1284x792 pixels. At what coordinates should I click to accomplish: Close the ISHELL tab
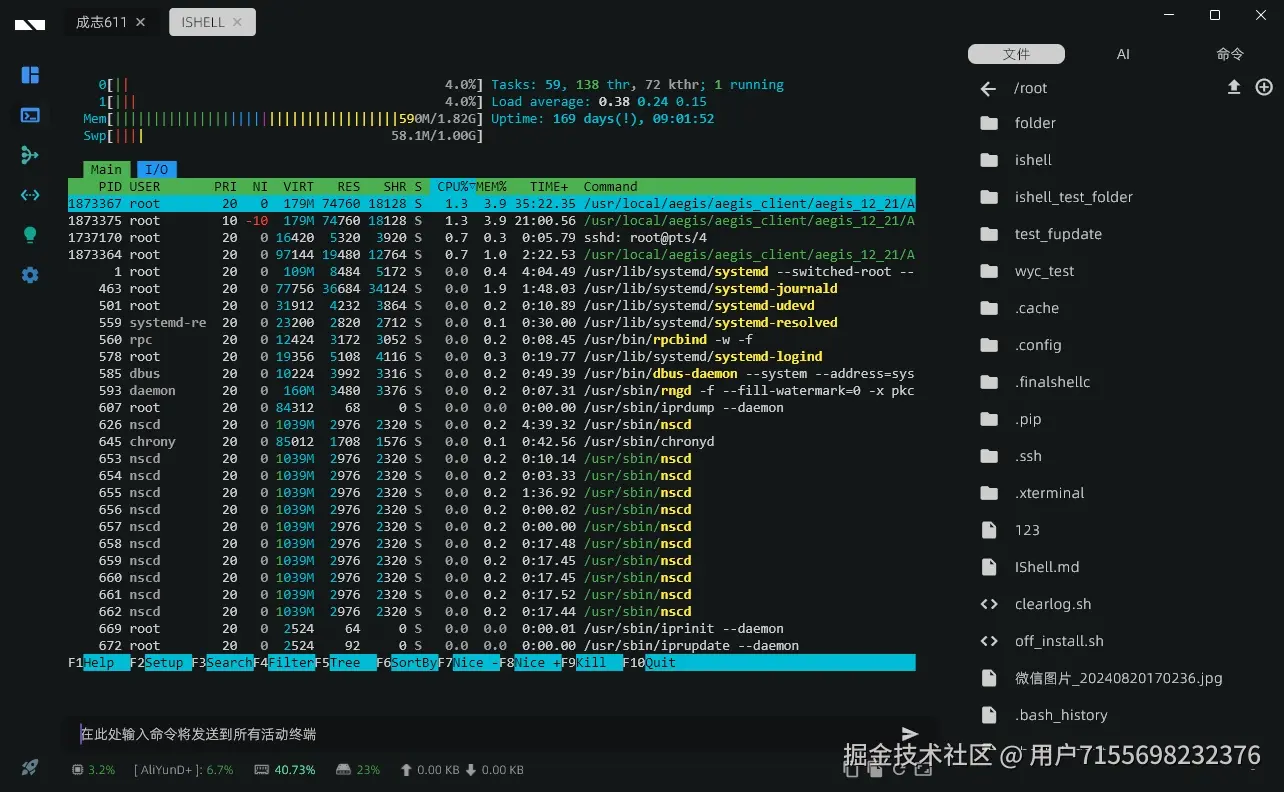(x=237, y=22)
